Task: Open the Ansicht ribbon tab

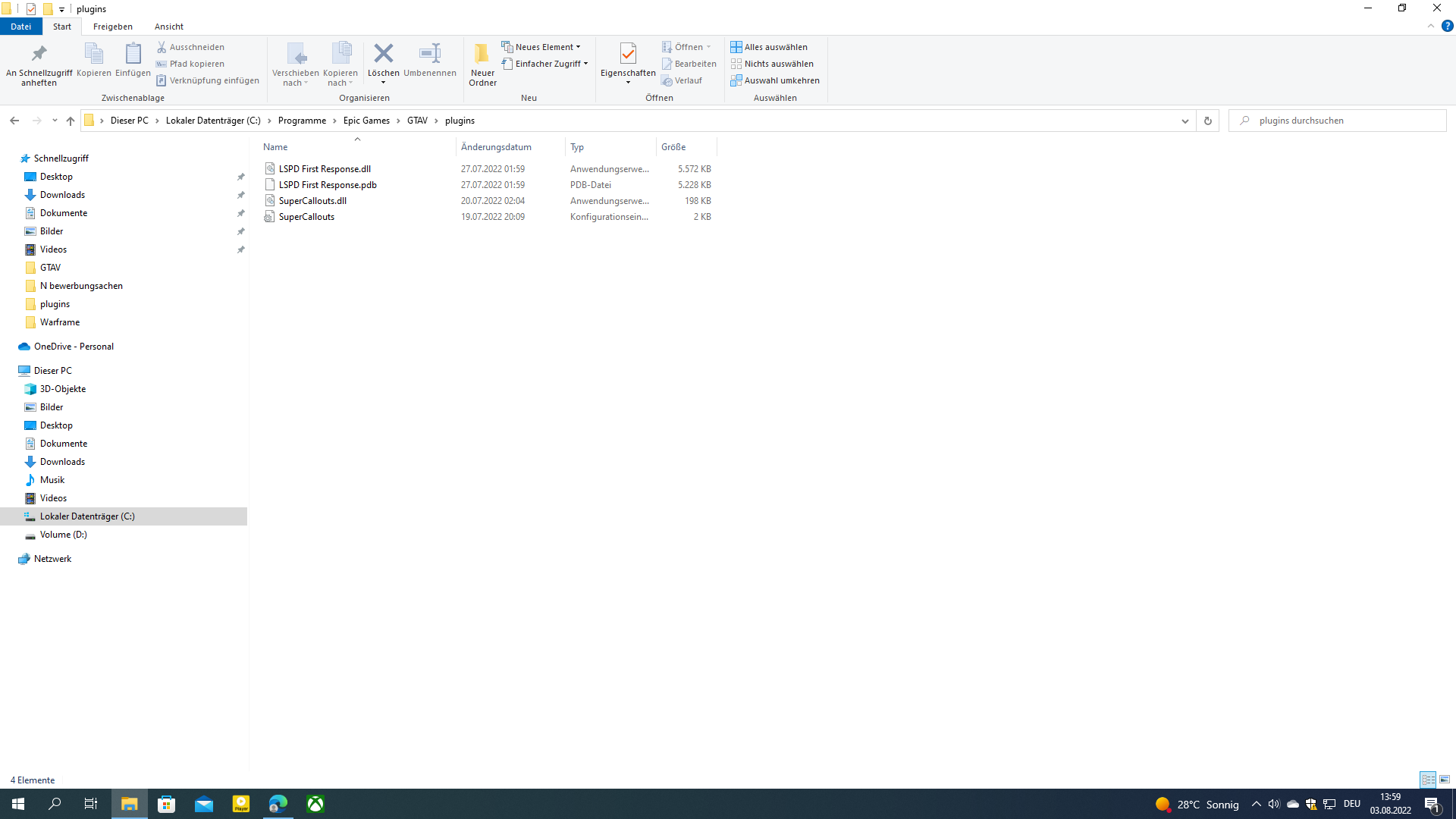Action: [168, 27]
